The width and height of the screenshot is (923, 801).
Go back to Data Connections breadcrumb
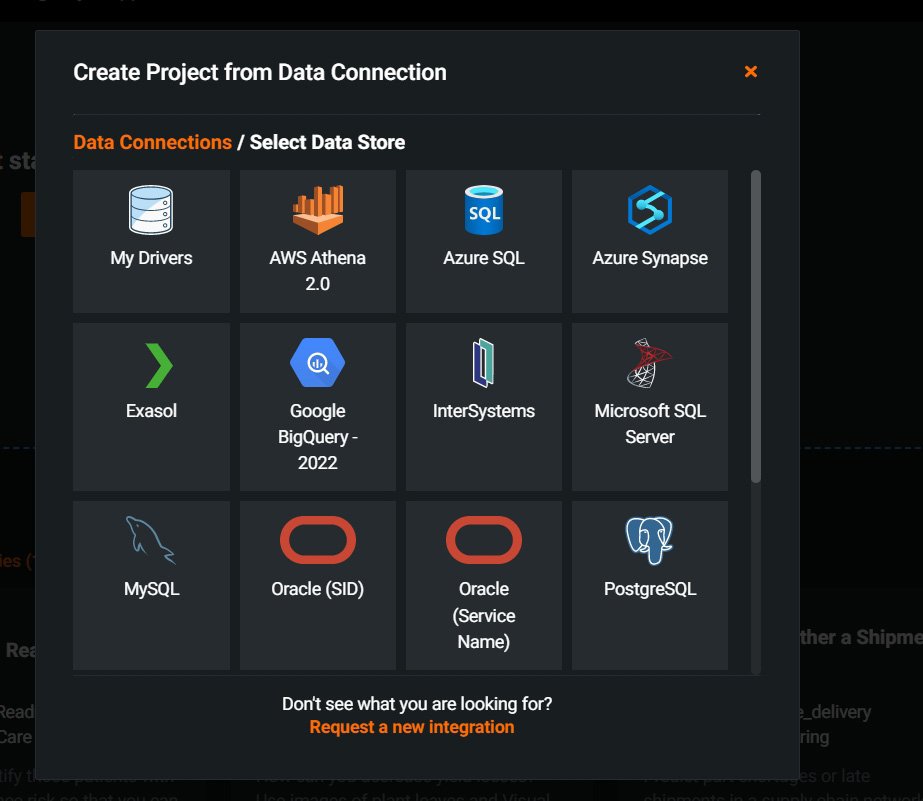click(152, 142)
